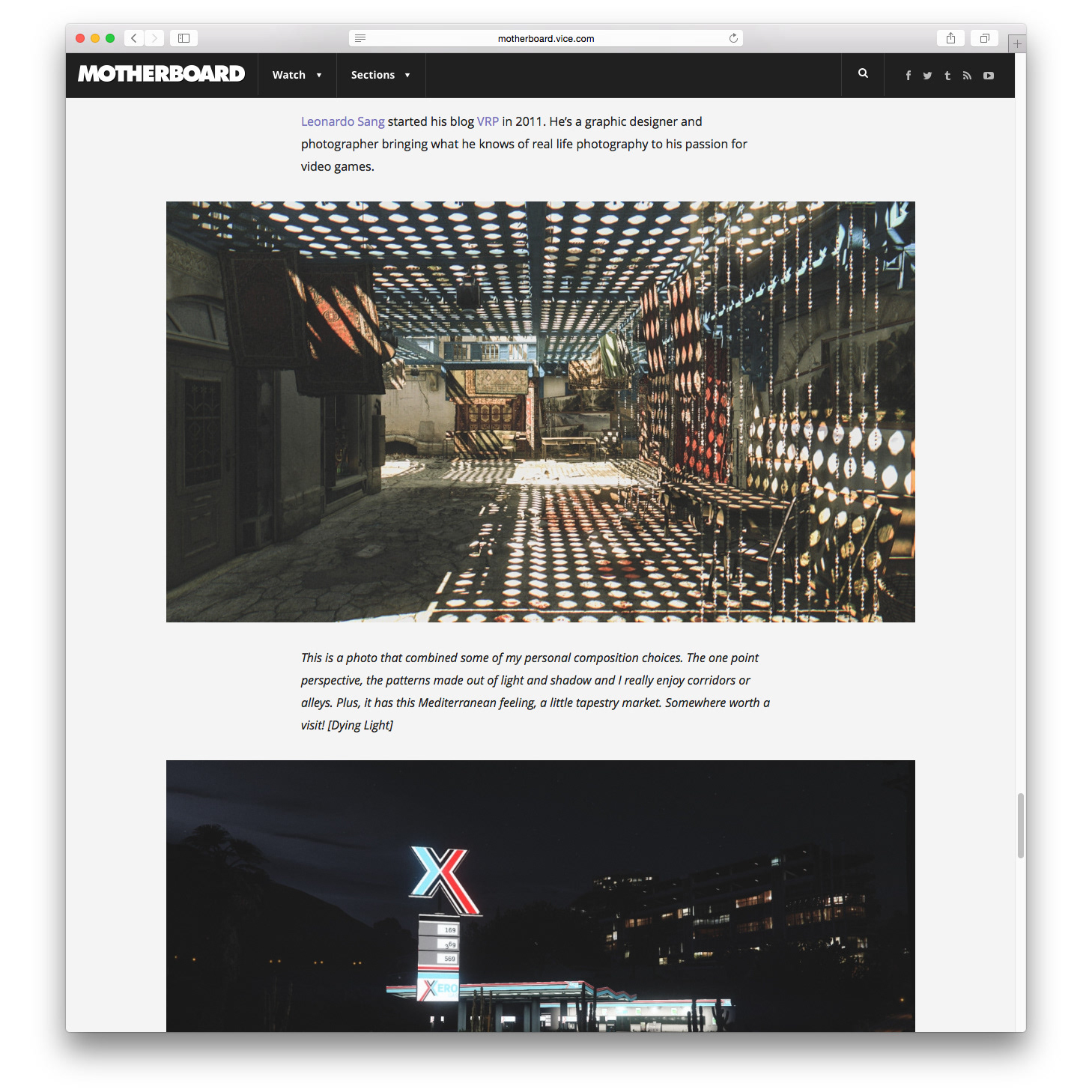The height and width of the screenshot is (1092, 1092).
Task: Open Motherboard's Twitter icon
Action: tap(927, 76)
